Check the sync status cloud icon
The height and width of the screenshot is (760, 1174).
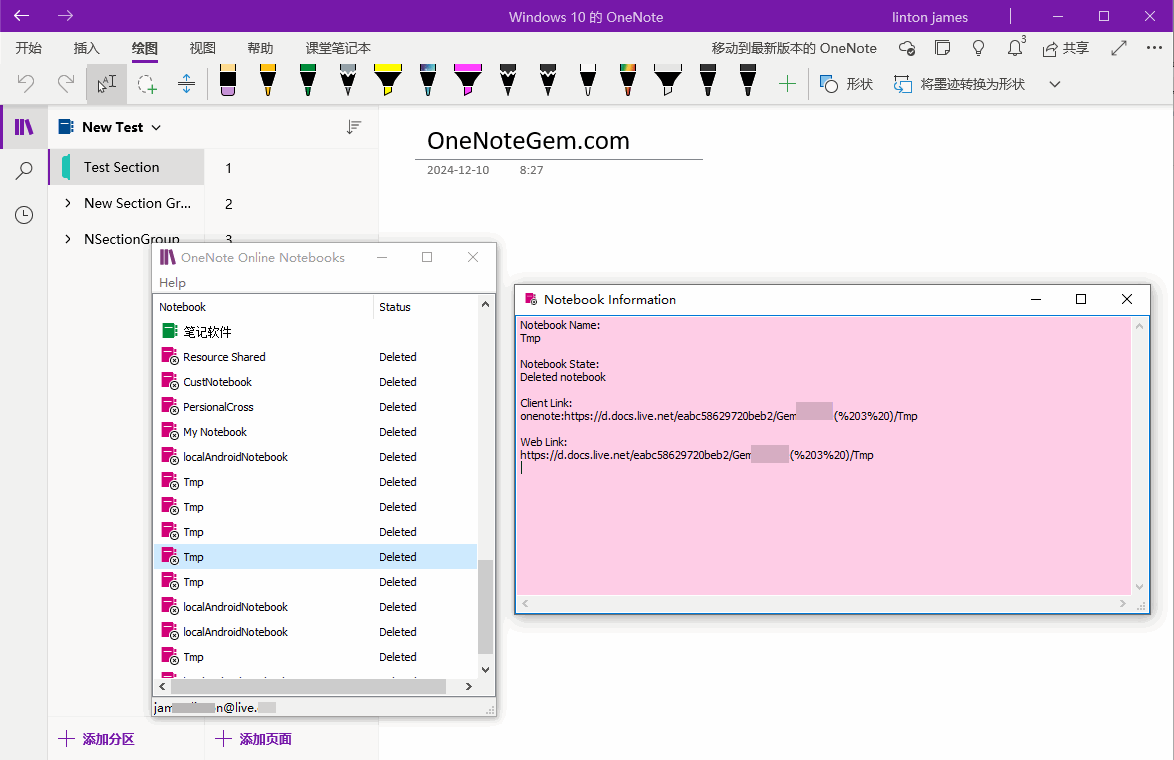pyautogui.click(x=907, y=49)
